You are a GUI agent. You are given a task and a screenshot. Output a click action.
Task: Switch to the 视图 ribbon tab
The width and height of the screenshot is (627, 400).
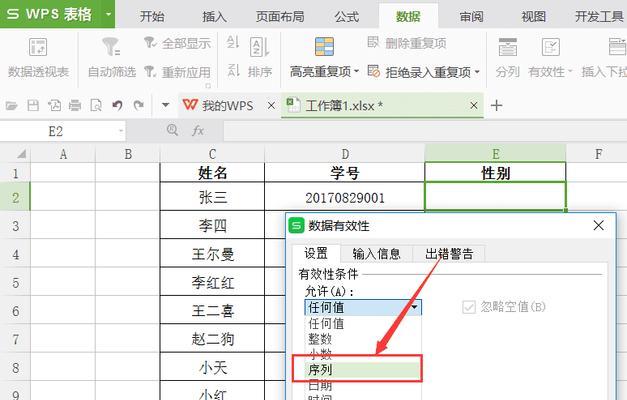pyautogui.click(x=534, y=16)
